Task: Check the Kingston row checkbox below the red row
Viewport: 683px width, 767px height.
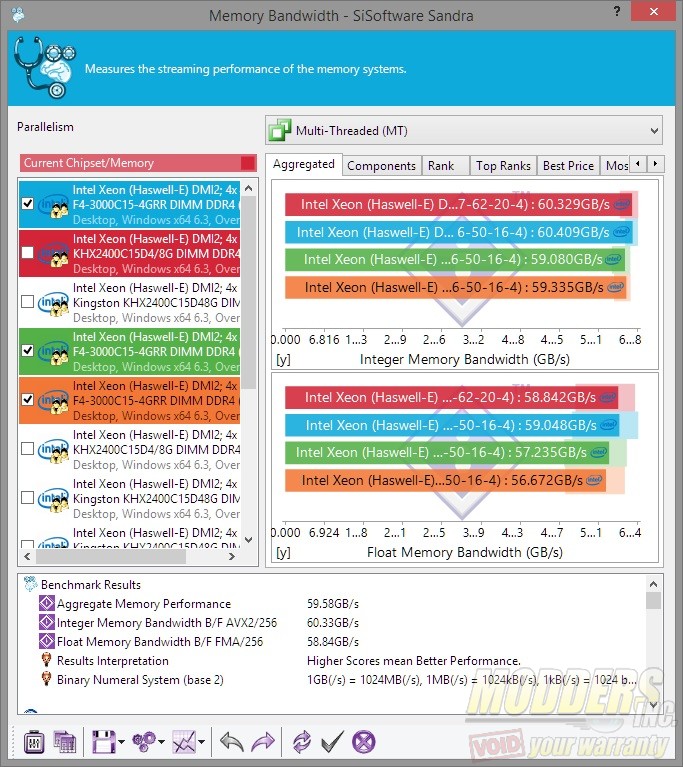Action: pos(28,301)
